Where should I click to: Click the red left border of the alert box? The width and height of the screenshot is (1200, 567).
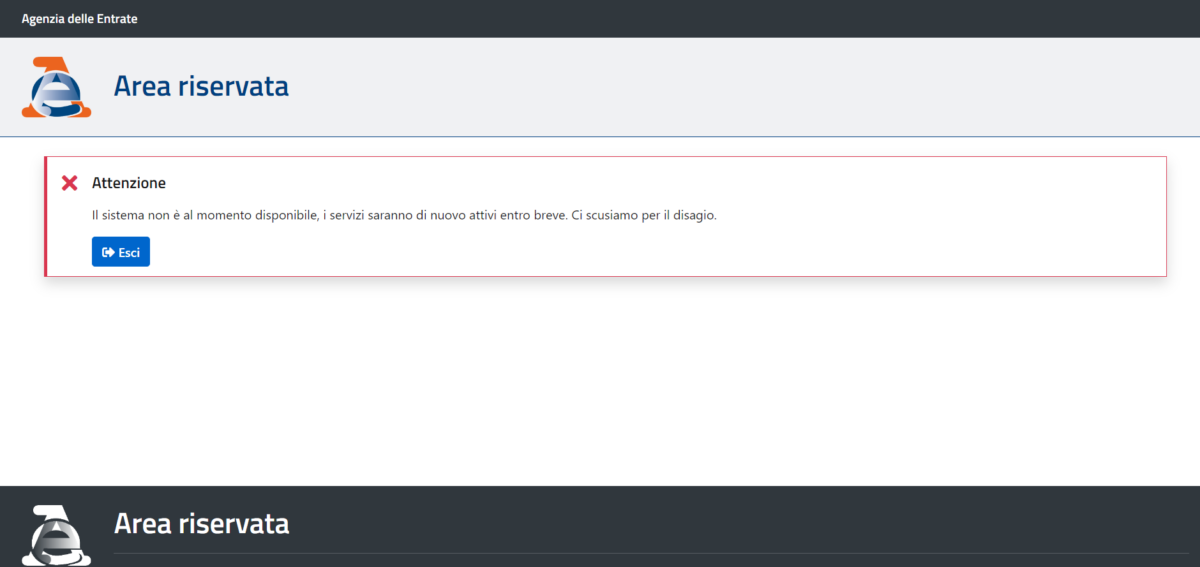point(46,216)
